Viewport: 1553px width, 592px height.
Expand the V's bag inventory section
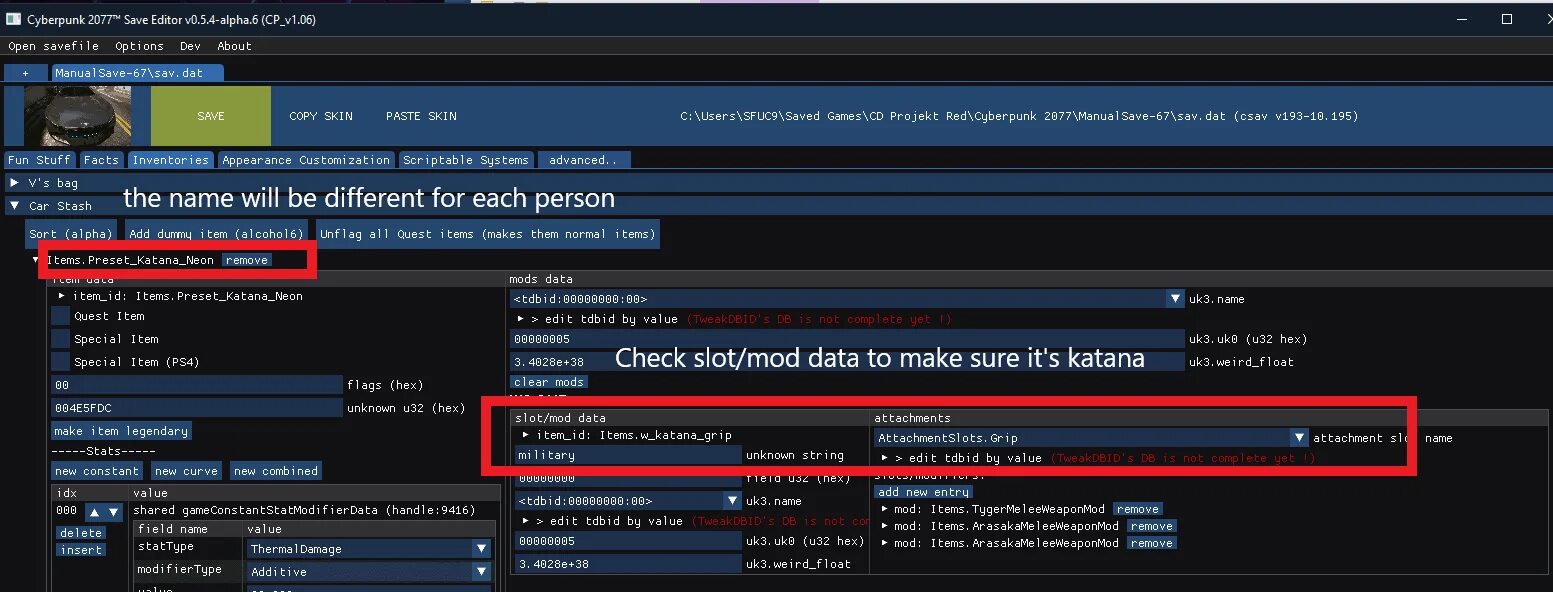click(x=14, y=182)
